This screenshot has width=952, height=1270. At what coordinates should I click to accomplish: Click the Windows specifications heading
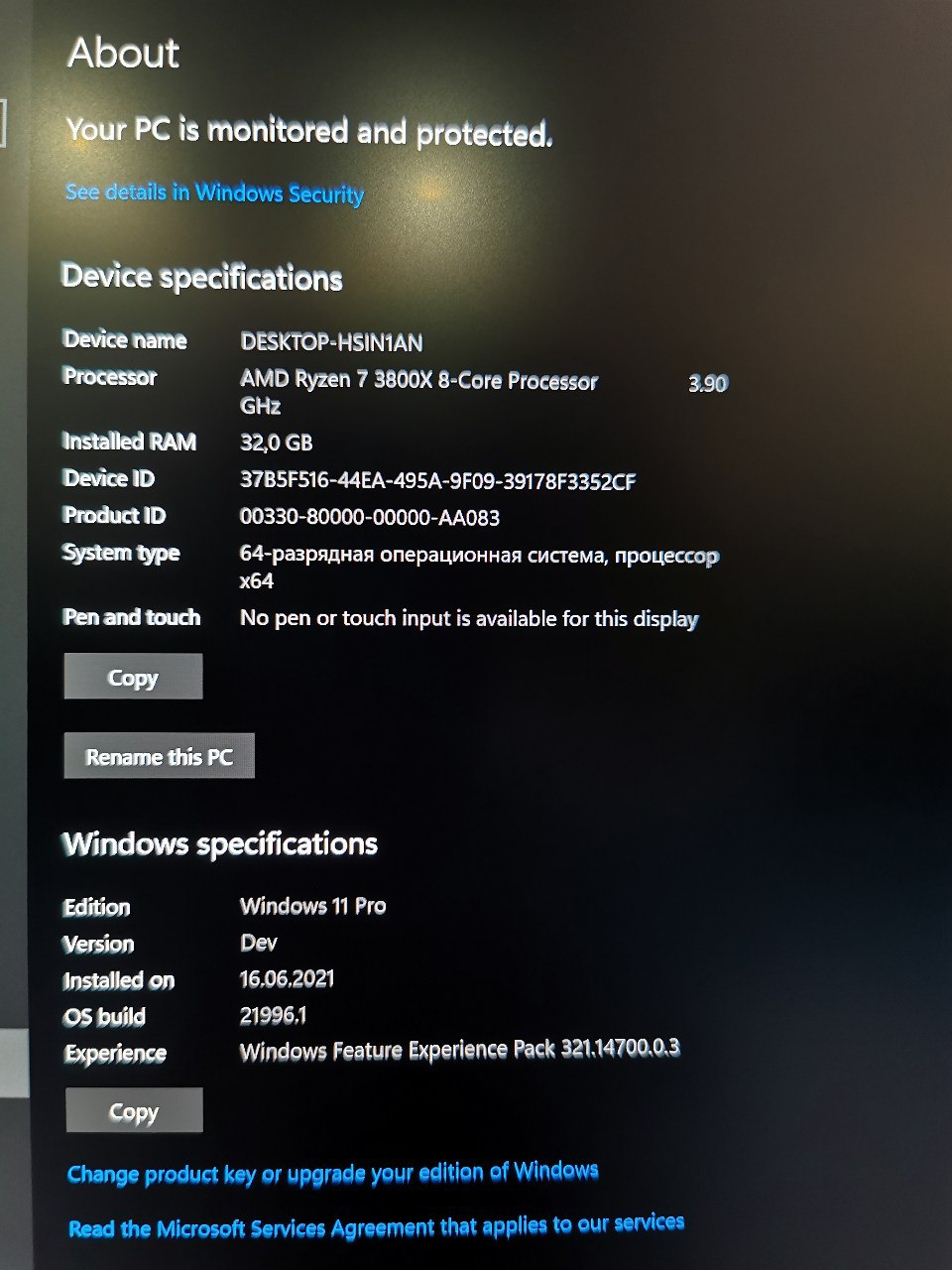pyautogui.click(x=220, y=844)
